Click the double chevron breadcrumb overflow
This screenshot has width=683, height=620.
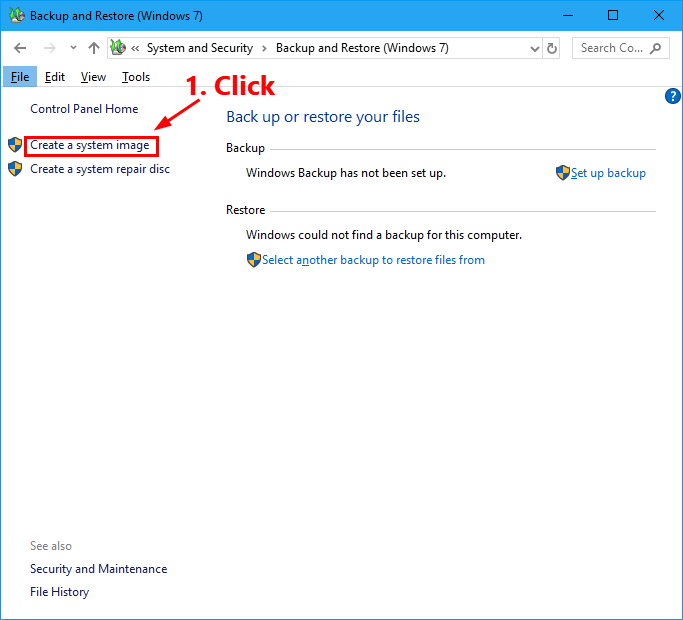click(135, 48)
